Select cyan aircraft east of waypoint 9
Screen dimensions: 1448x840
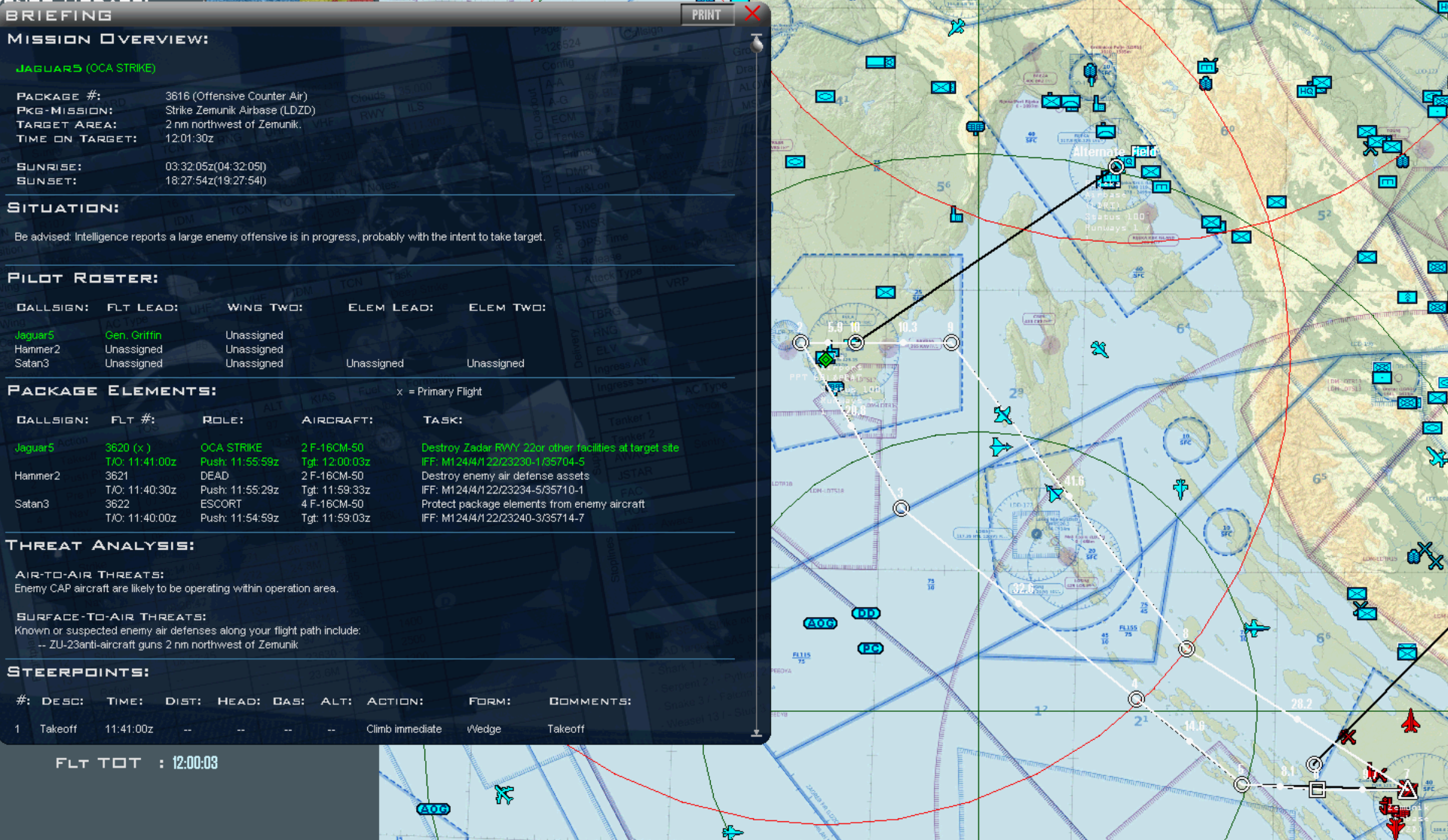(x=1100, y=349)
